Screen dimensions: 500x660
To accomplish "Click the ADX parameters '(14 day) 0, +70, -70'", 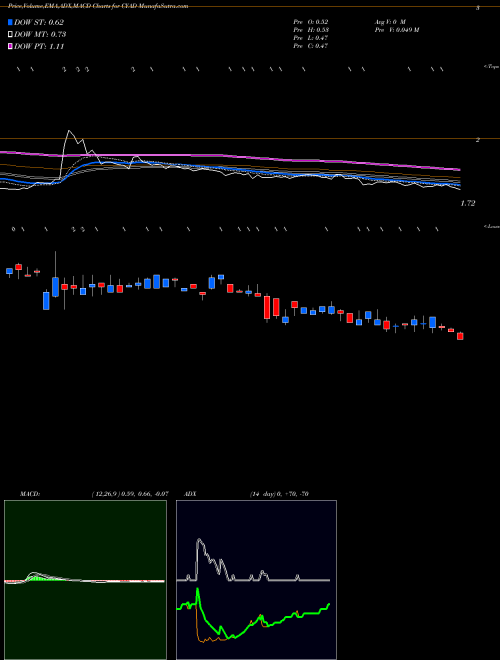I will tap(279, 494).
